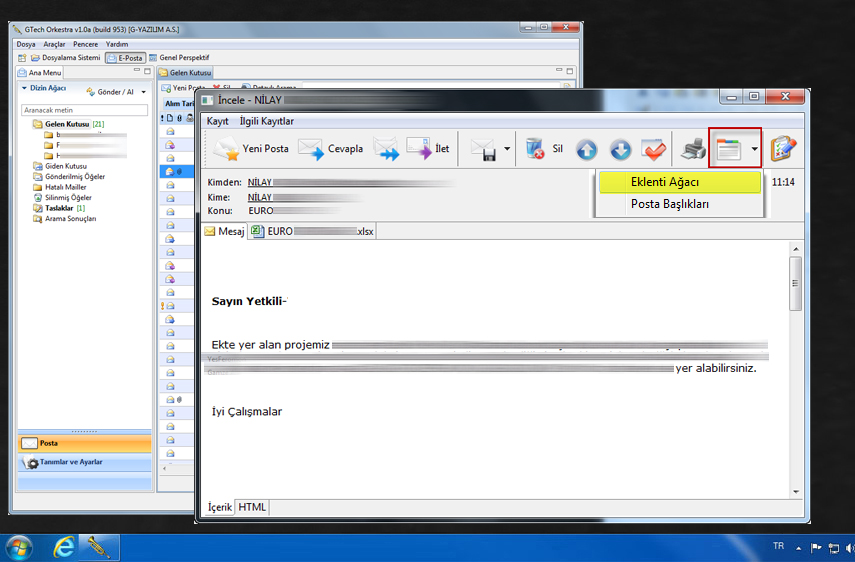Image resolution: width=855 pixels, height=562 pixels.
Task: Click the Windows Start button
Action: point(19,548)
